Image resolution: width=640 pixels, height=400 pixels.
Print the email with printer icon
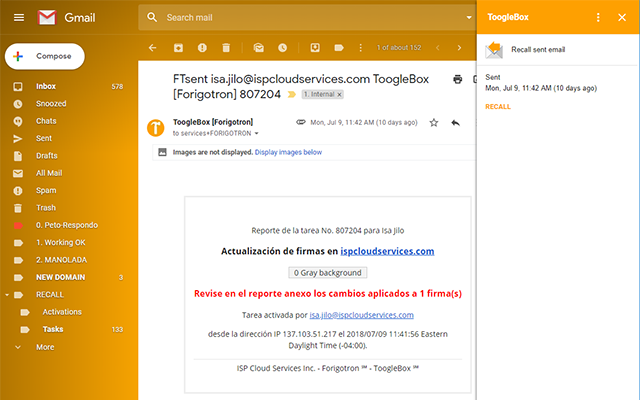point(458,79)
